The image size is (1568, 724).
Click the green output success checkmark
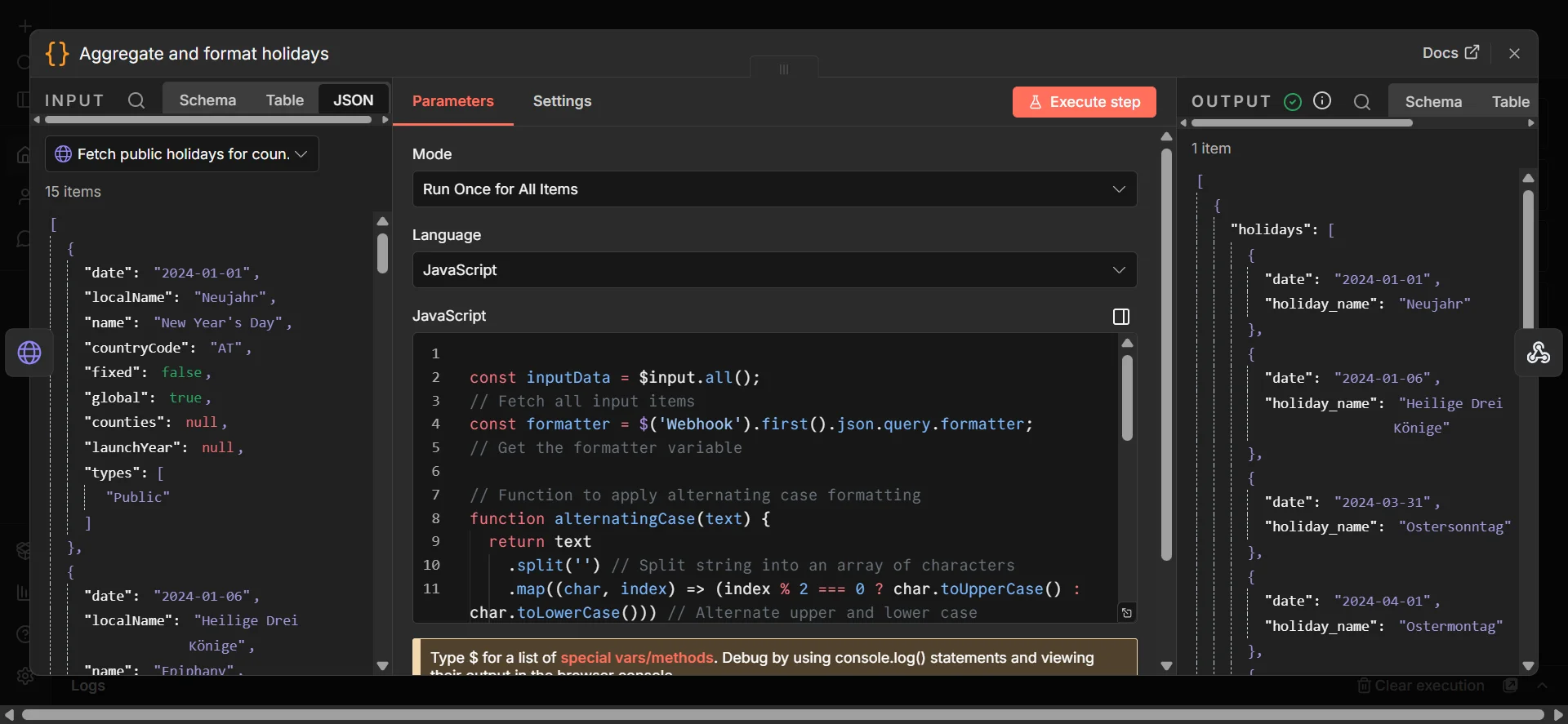pyautogui.click(x=1293, y=101)
